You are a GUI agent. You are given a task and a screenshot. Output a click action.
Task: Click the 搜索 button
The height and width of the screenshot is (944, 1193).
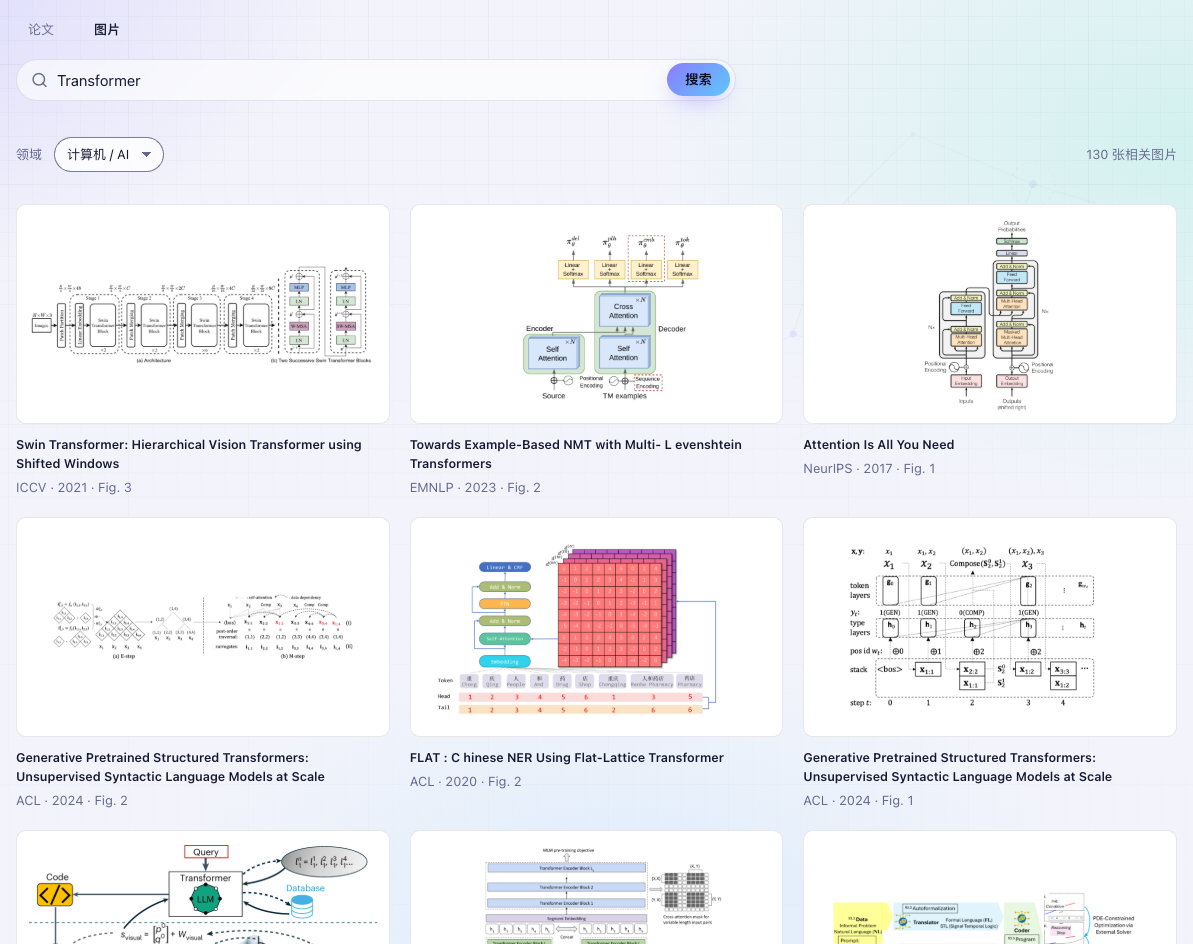pyautogui.click(x=698, y=80)
